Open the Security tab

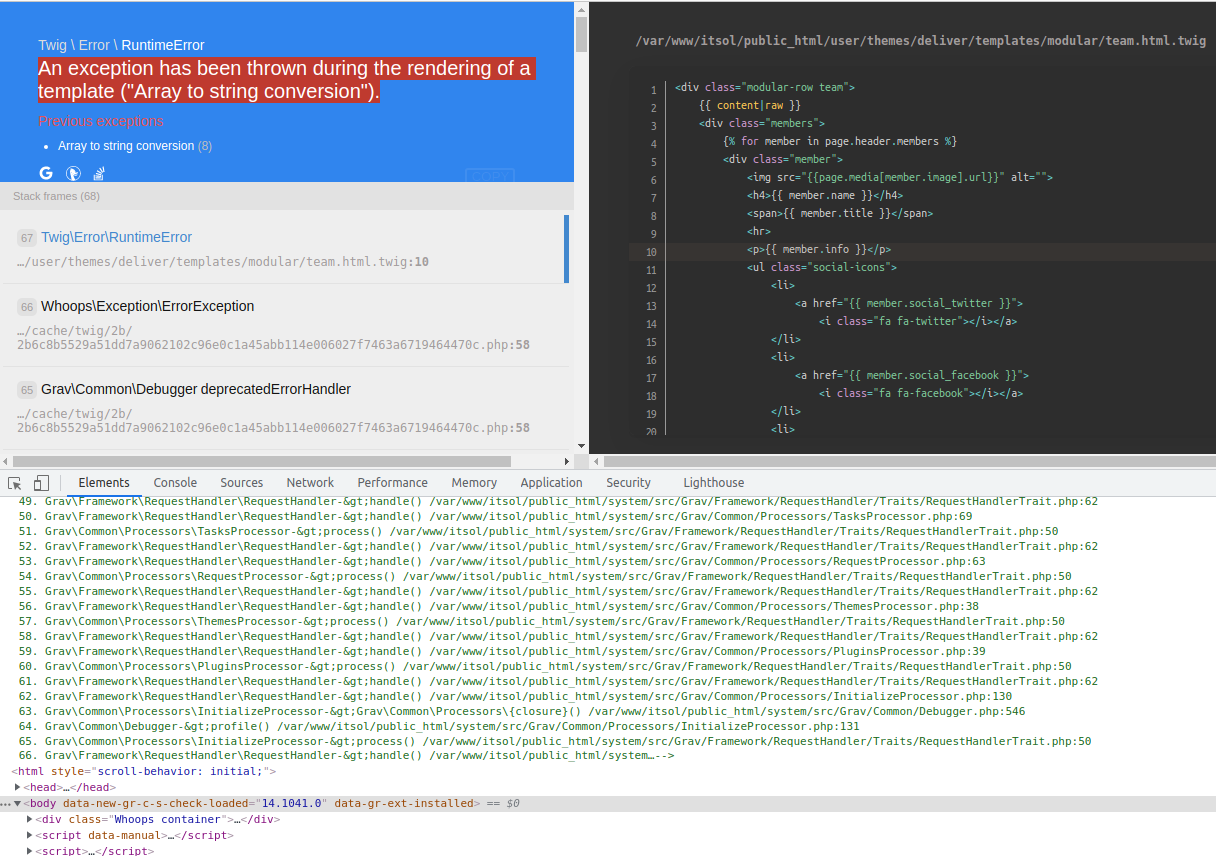tap(628, 482)
